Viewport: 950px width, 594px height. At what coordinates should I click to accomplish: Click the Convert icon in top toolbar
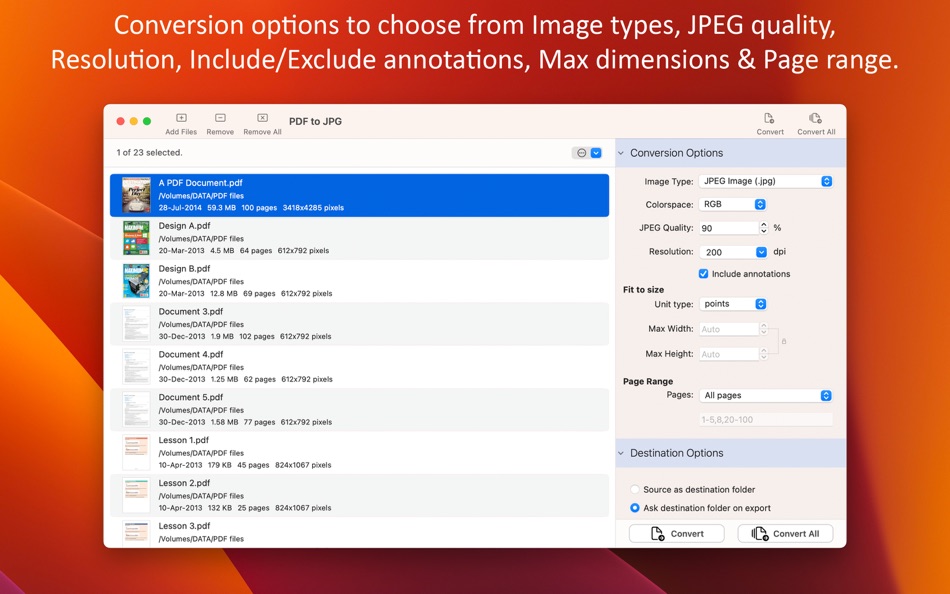[x=769, y=118]
